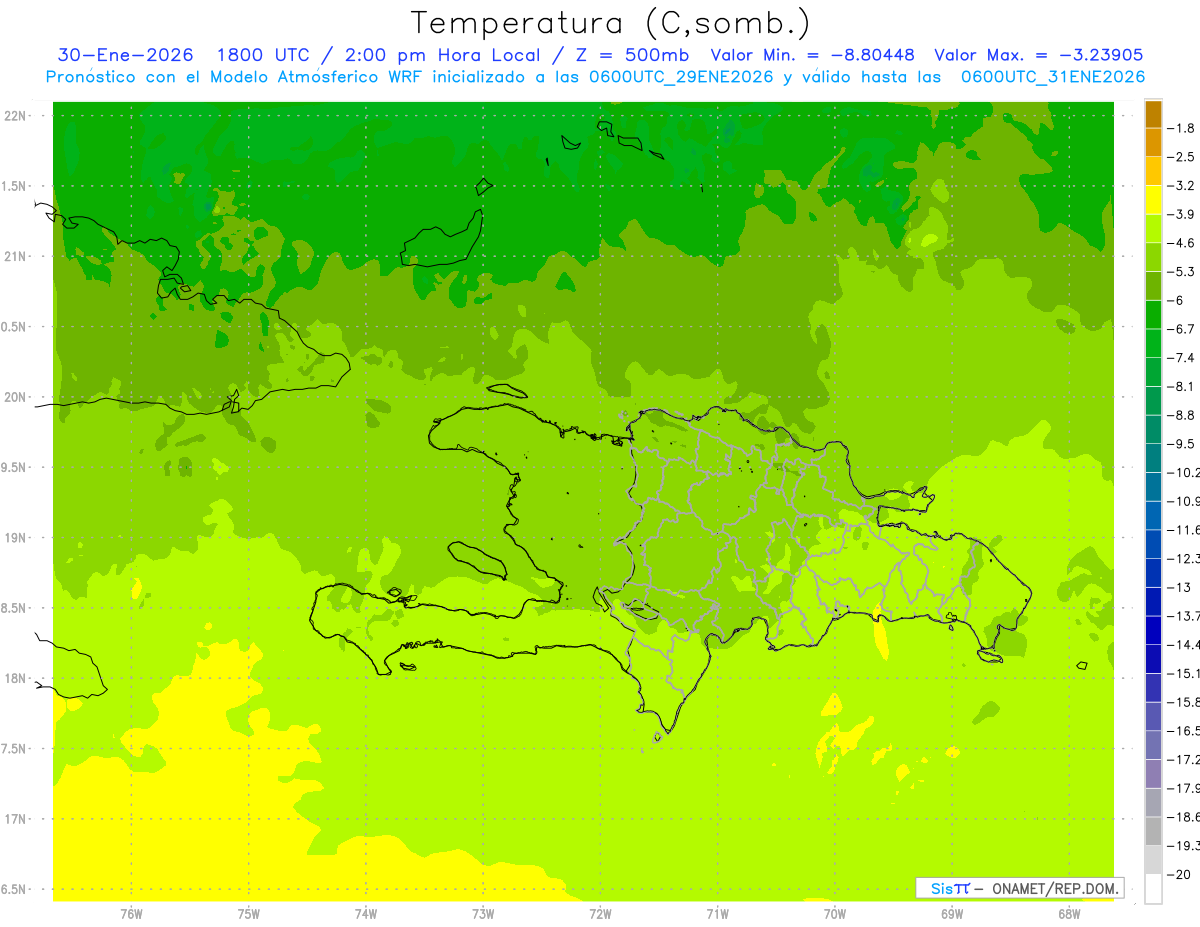Image resolution: width=1200 pixels, height=927 pixels.
Task: Click the '75W' longitude label
Action: coord(248,913)
